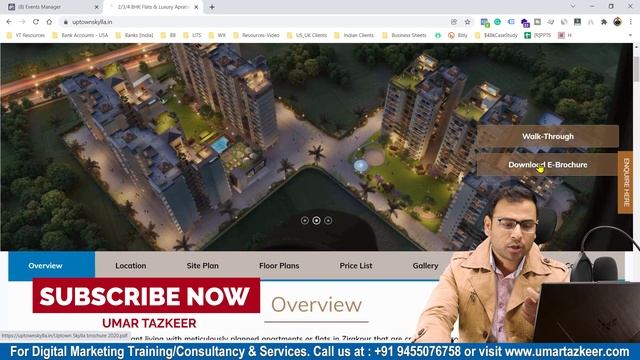Go to the Gallery section tab
The height and width of the screenshot is (360, 640).
coord(425,266)
